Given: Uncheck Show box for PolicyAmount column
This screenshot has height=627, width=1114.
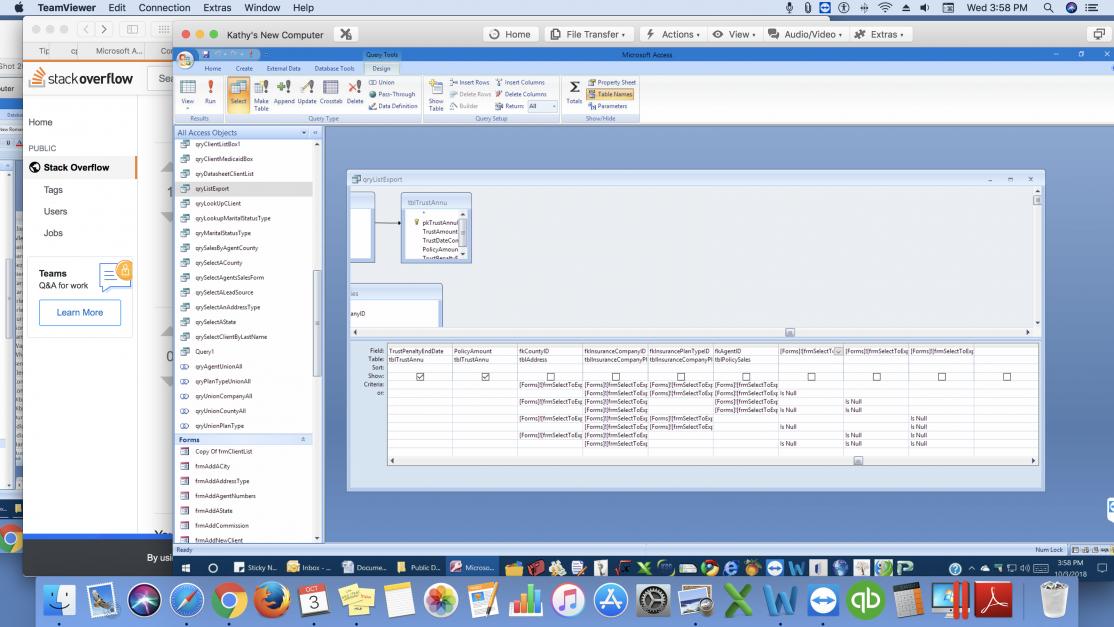Looking at the screenshot, I should [485, 376].
